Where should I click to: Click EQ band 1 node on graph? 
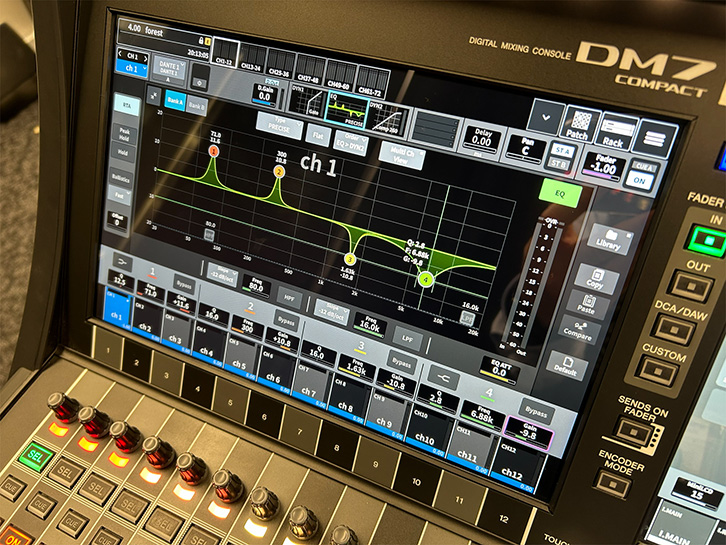[x=213, y=151]
